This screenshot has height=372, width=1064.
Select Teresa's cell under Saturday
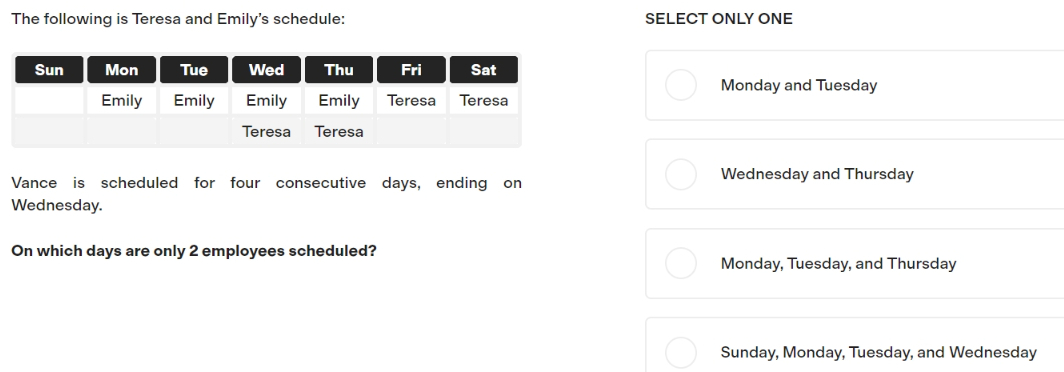(484, 100)
